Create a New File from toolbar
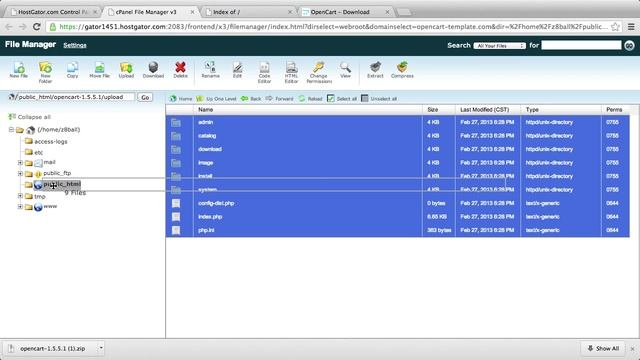Viewport: 640px width, 360px height. (x=18, y=70)
